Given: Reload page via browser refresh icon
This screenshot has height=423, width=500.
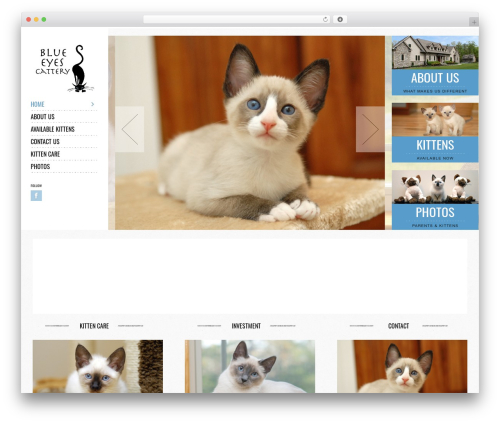Looking at the screenshot, I should [x=325, y=20].
